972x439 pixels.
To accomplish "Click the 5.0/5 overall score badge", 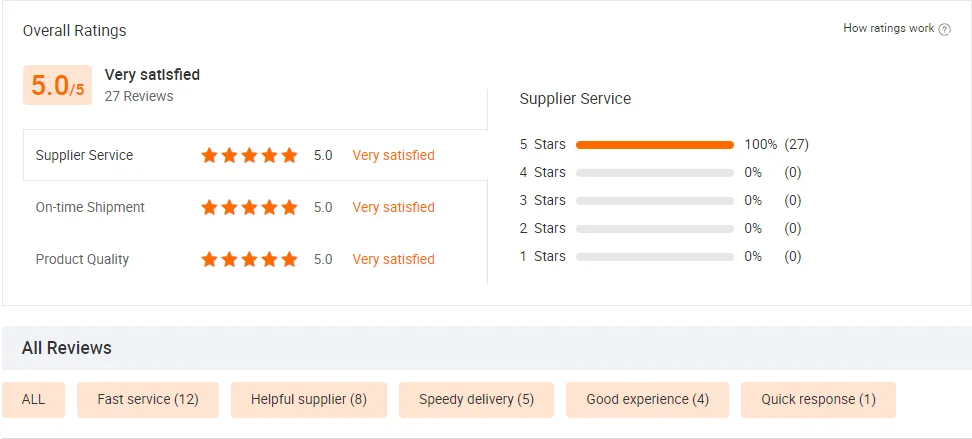I will 58,86.
